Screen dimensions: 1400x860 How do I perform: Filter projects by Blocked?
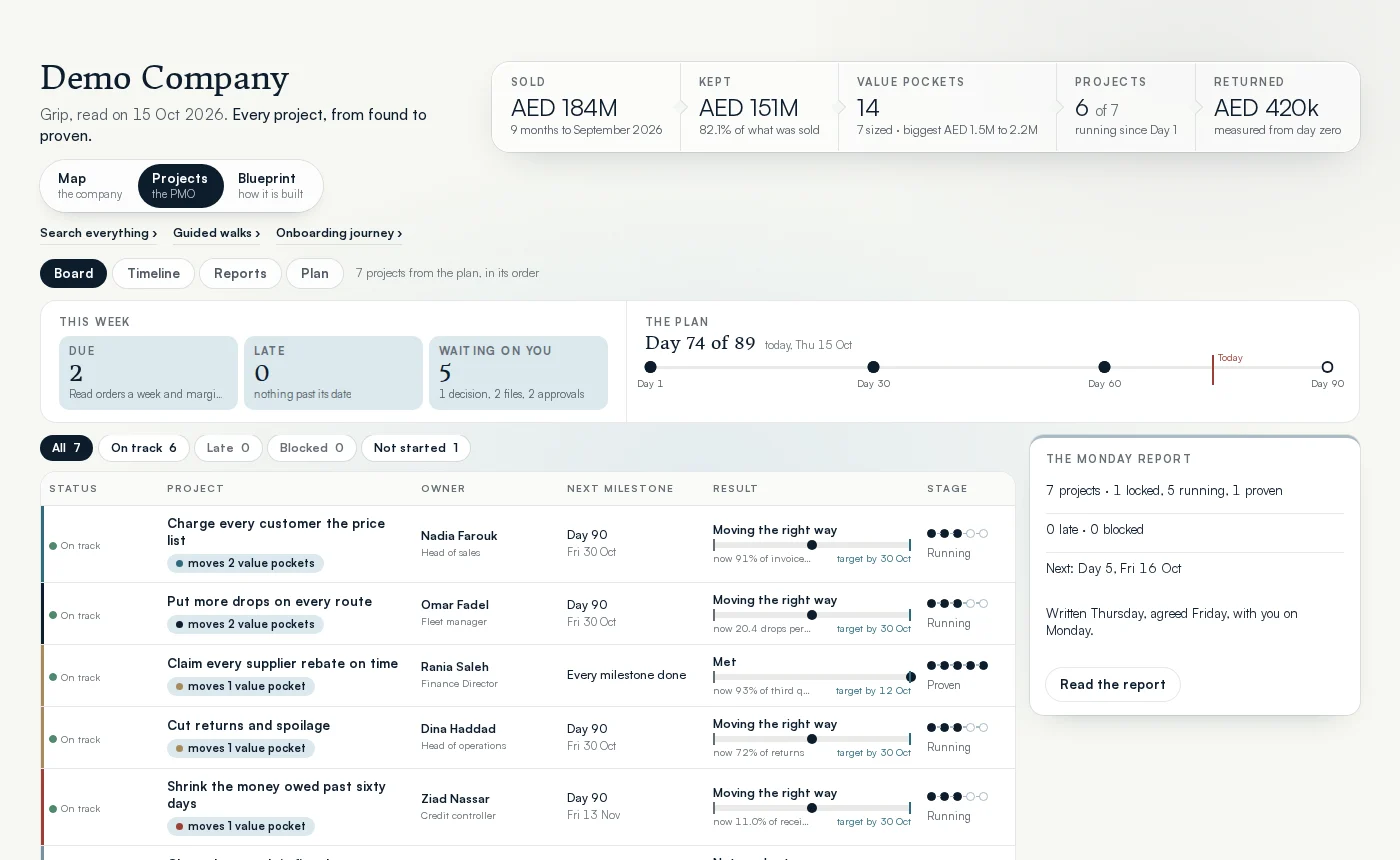click(x=312, y=448)
